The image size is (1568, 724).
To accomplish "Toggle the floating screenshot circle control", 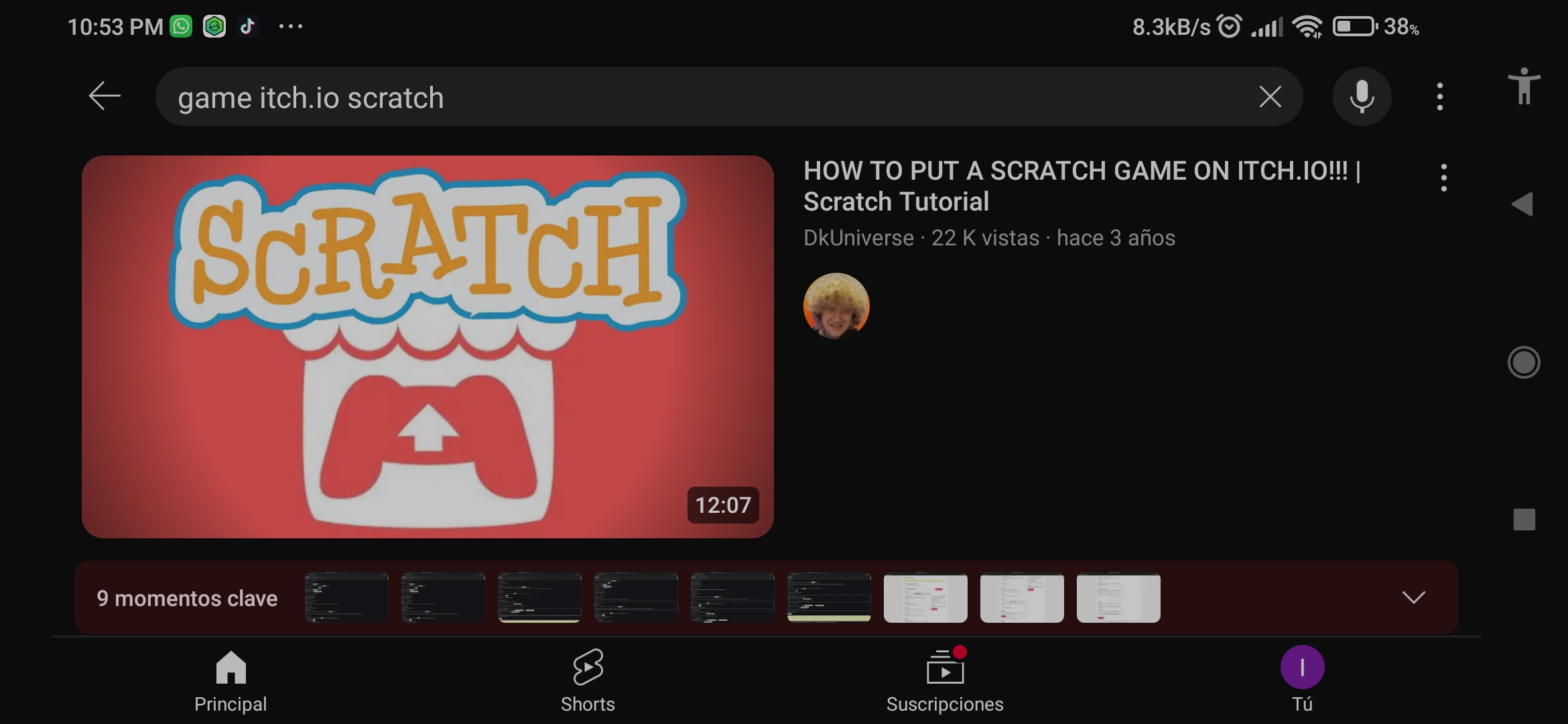I will click(x=1524, y=362).
